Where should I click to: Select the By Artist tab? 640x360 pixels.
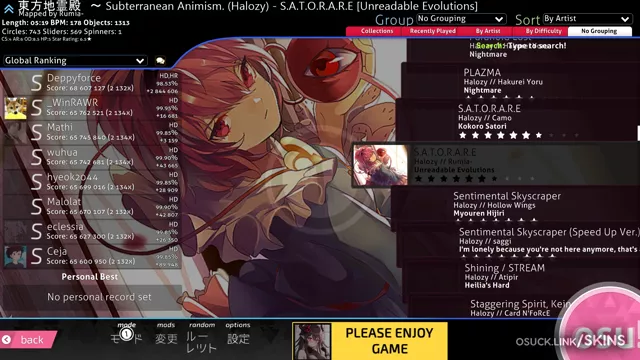click(487, 31)
